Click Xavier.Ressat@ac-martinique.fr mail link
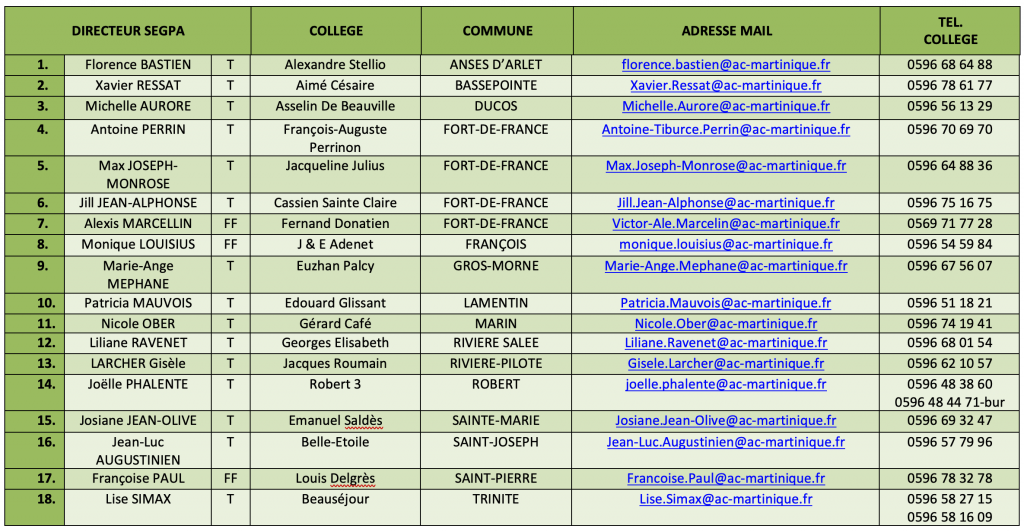 coord(726,86)
